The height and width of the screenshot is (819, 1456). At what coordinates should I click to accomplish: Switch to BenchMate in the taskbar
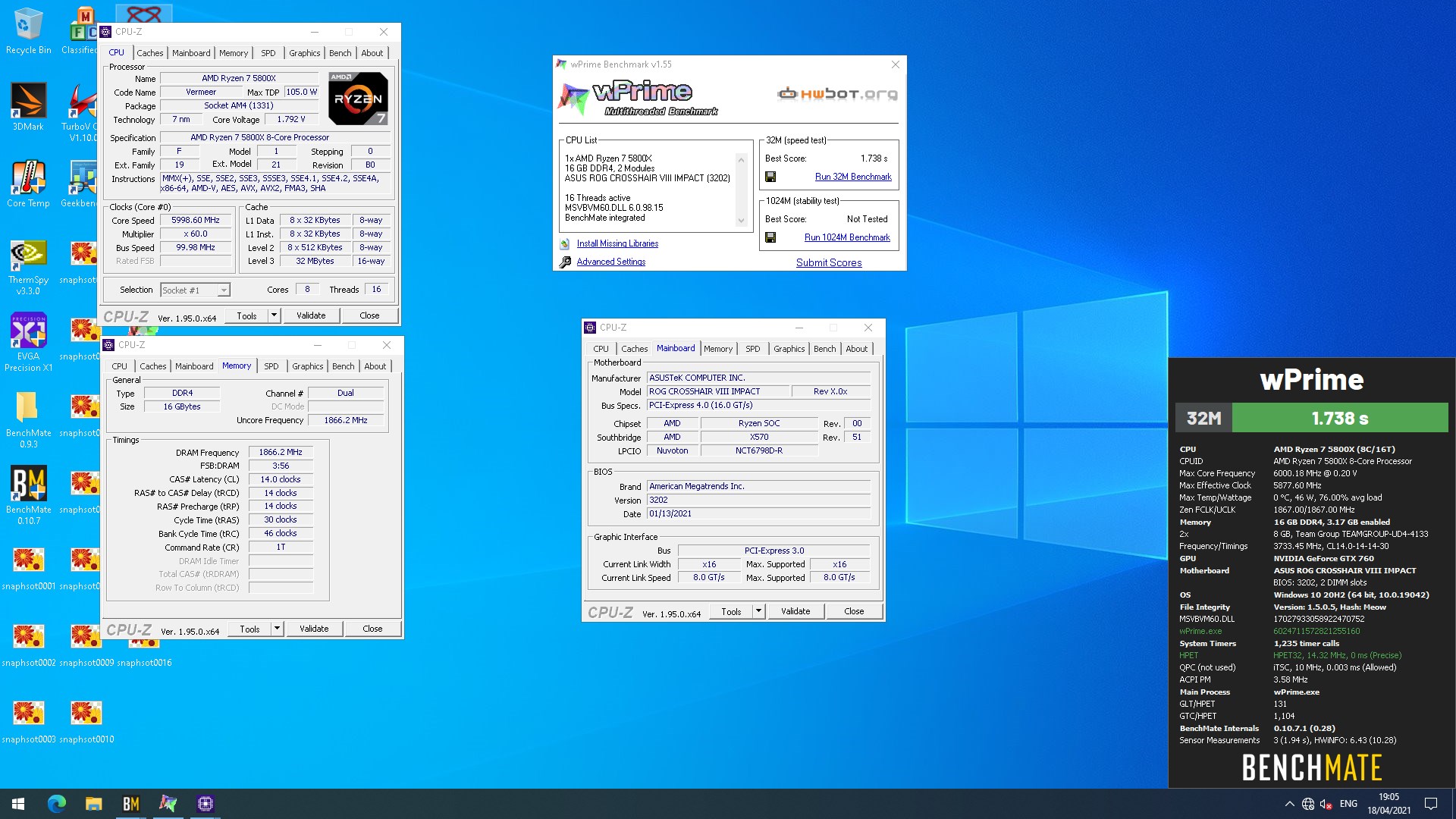point(130,804)
